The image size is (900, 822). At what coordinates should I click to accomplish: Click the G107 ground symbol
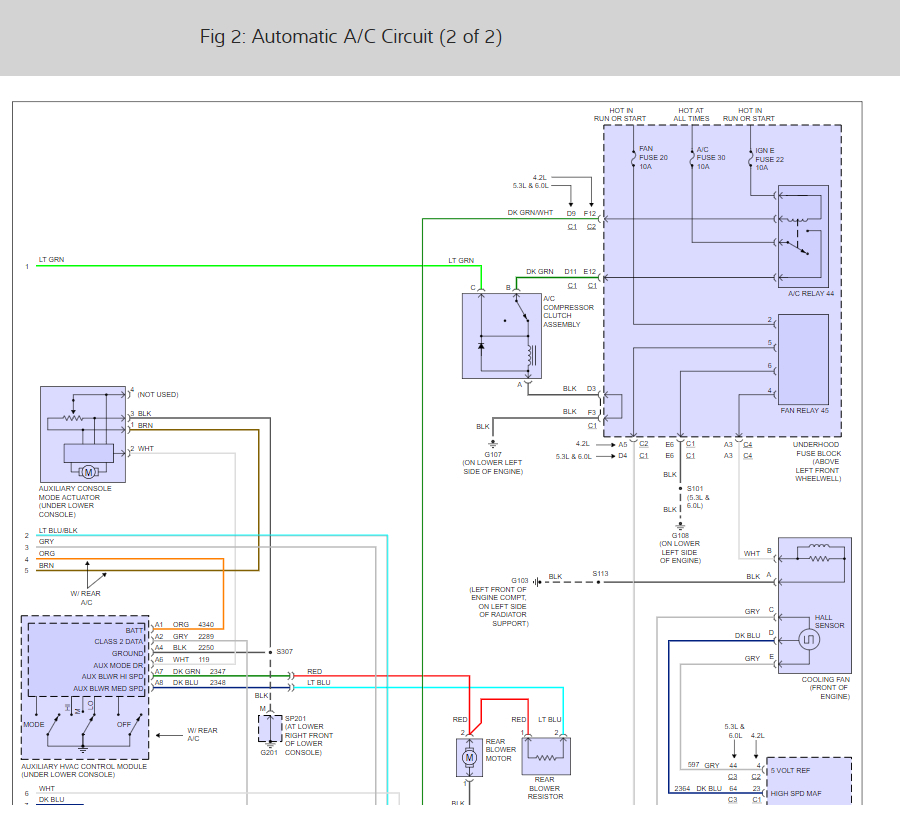click(x=492, y=444)
